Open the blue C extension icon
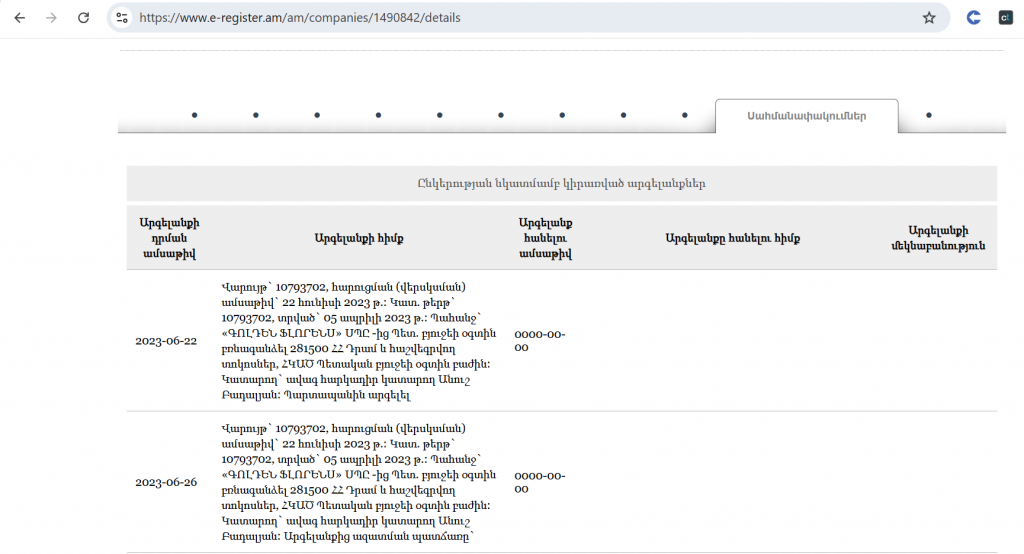 pos(973,18)
